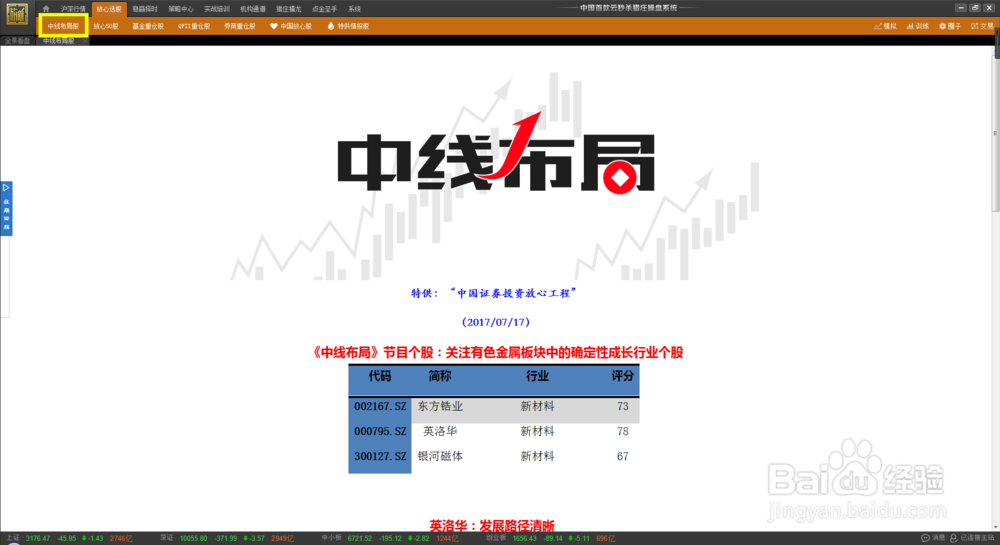This screenshot has width=1000, height=545.
Task: Click the 已连接主站 connection status icon
Action: pos(953,539)
